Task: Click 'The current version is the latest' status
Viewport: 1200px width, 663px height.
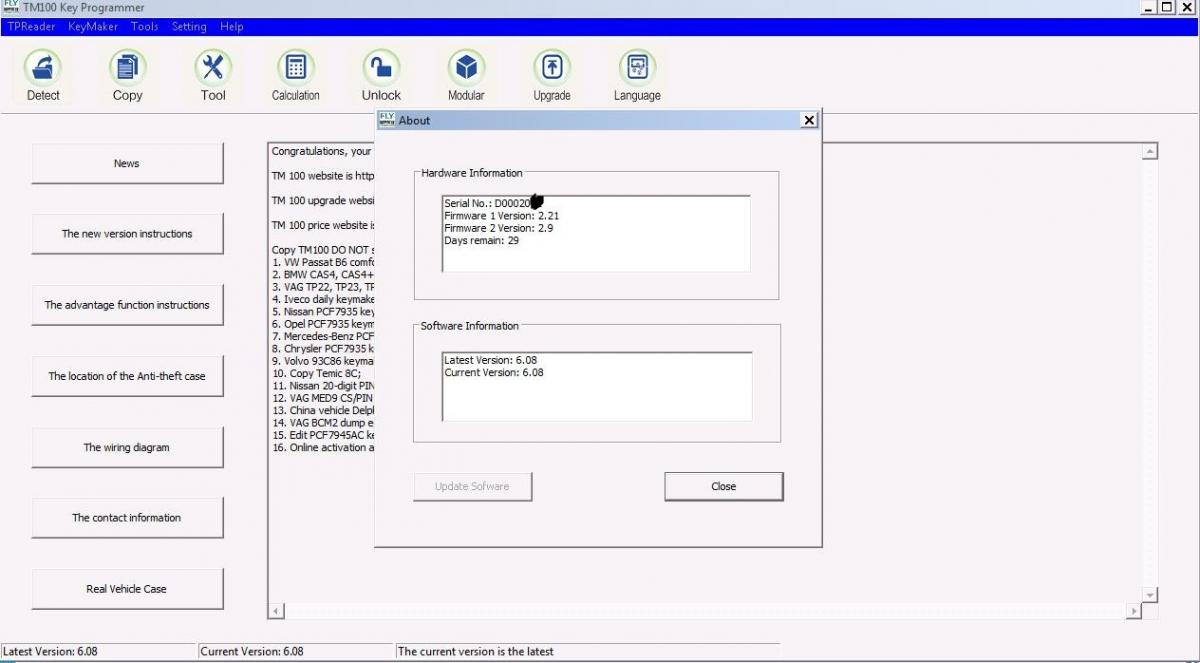Action: point(476,652)
